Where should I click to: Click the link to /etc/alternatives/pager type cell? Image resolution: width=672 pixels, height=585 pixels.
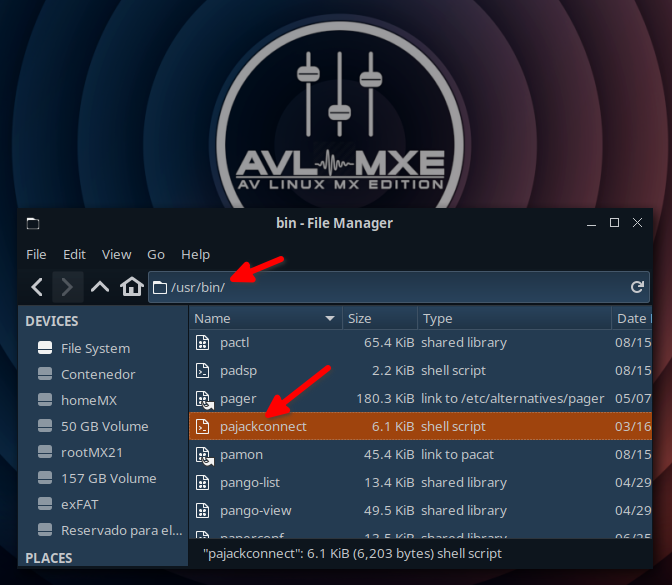pos(513,399)
